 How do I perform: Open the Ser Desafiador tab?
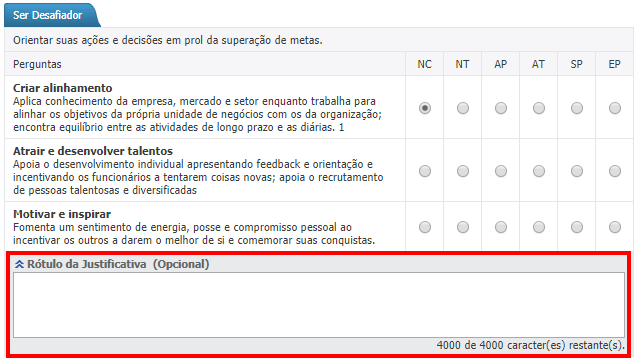click(48, 15)
